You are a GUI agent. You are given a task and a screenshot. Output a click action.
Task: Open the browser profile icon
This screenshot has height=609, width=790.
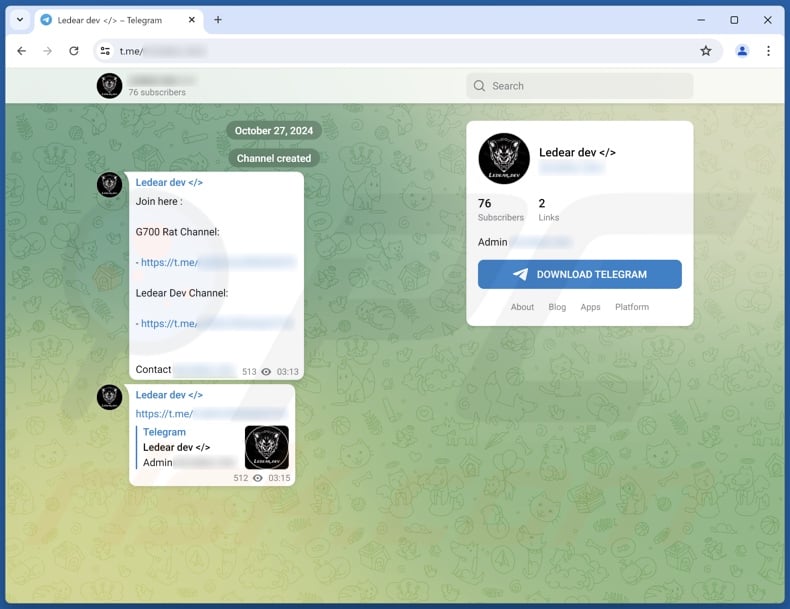click(x=742, y=51)
